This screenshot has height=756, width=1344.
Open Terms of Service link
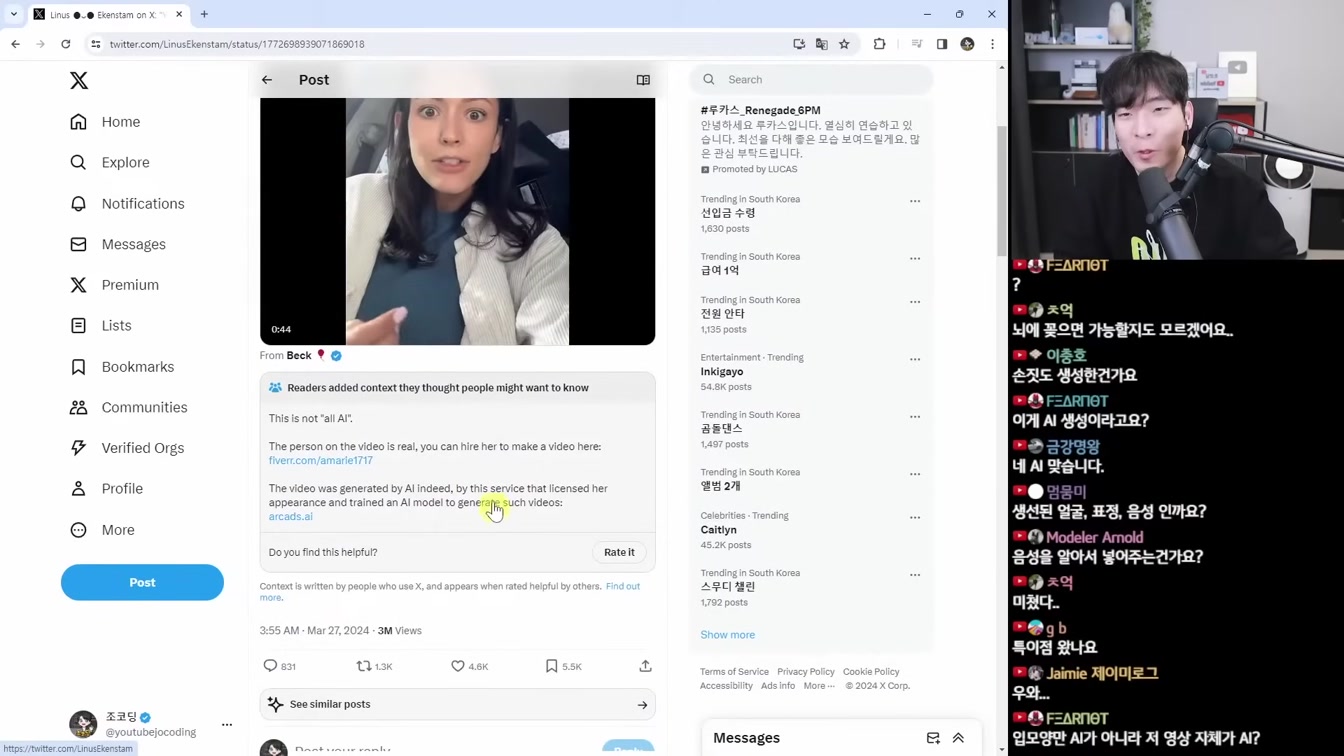[x=734, y=672]
